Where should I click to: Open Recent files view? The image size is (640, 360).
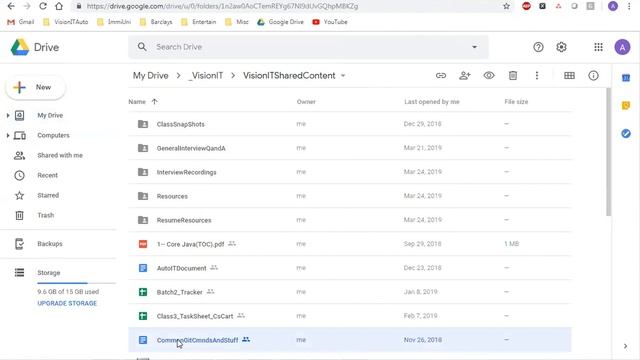click(x=47, y=176)
